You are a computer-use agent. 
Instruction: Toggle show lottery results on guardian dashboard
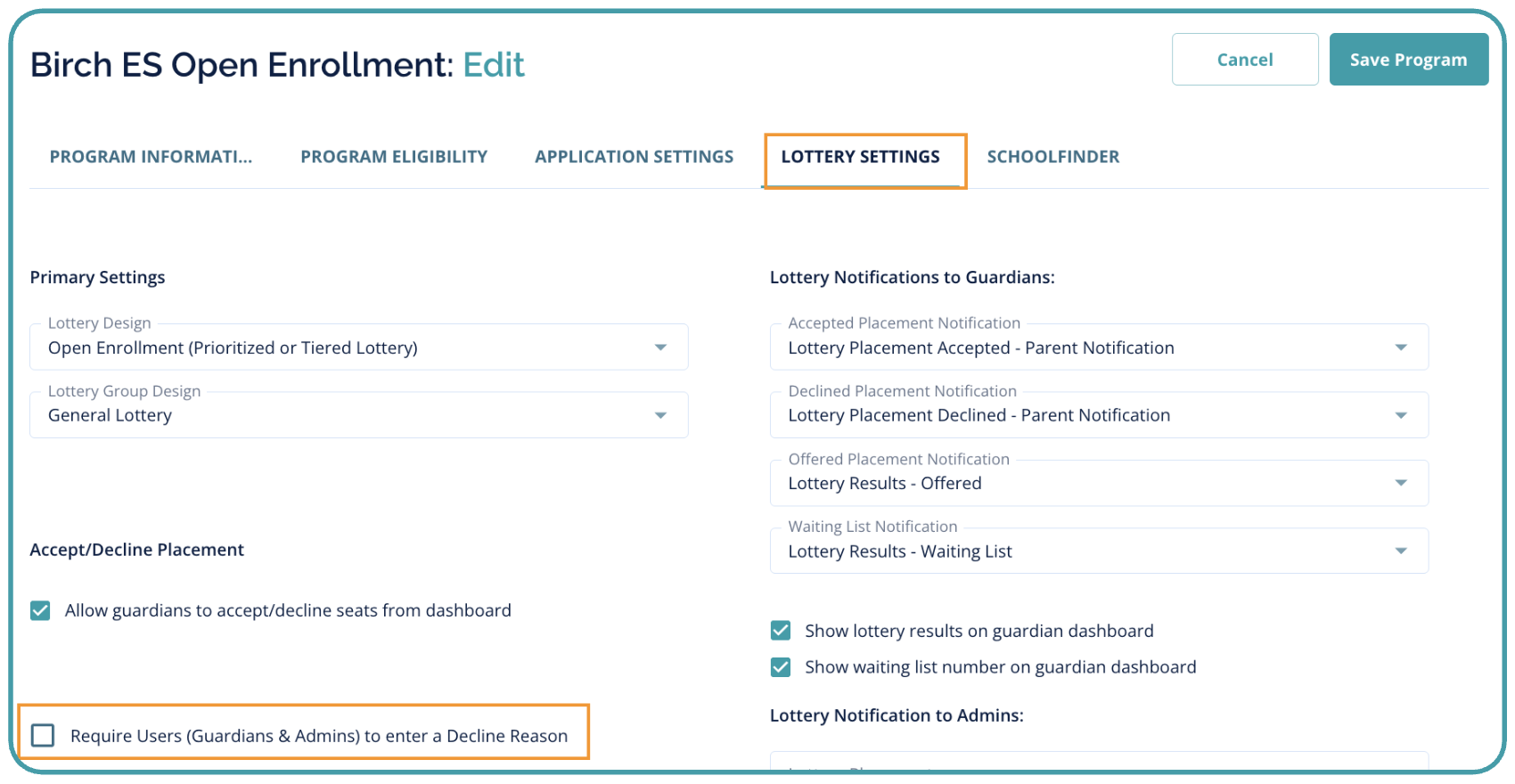(781, 631)
